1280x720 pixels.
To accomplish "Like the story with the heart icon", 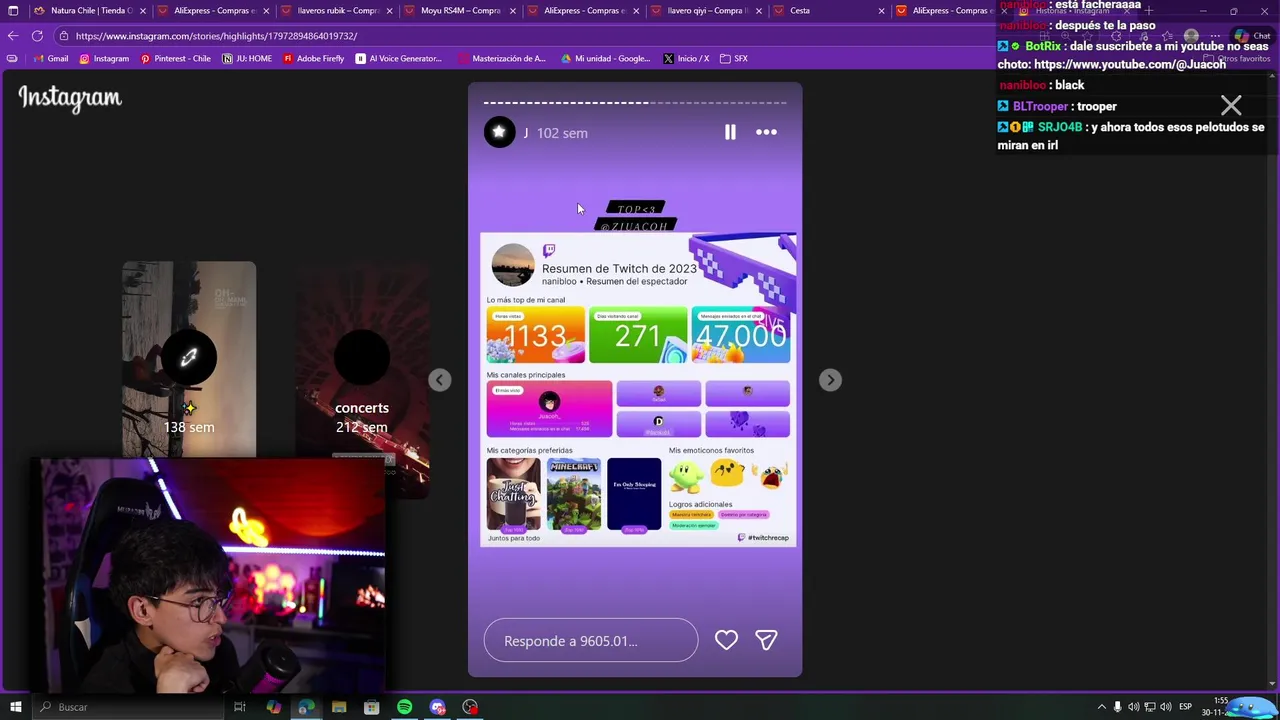I will click(x=726, y=640).
